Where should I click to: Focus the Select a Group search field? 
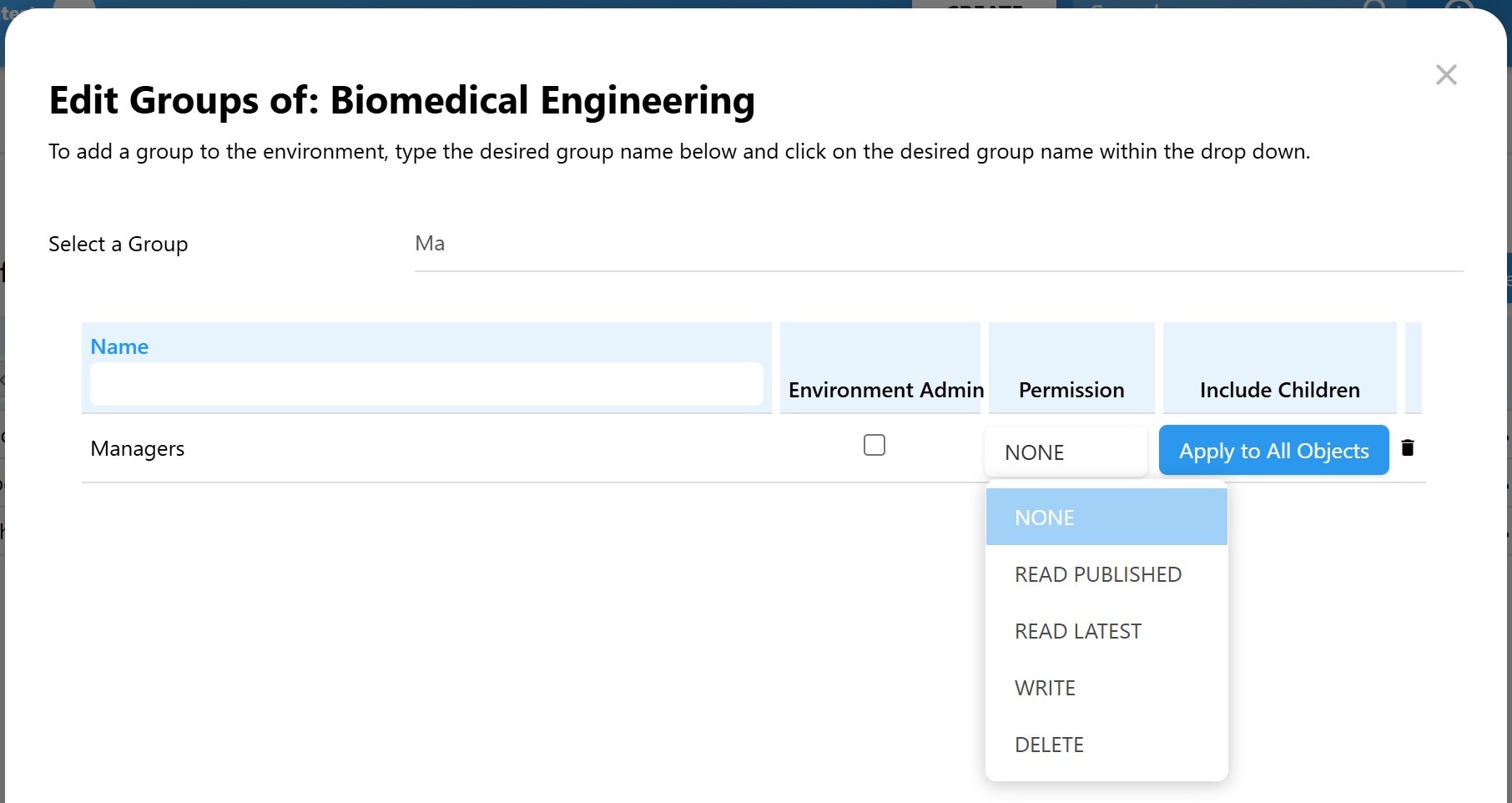(938, 244)
